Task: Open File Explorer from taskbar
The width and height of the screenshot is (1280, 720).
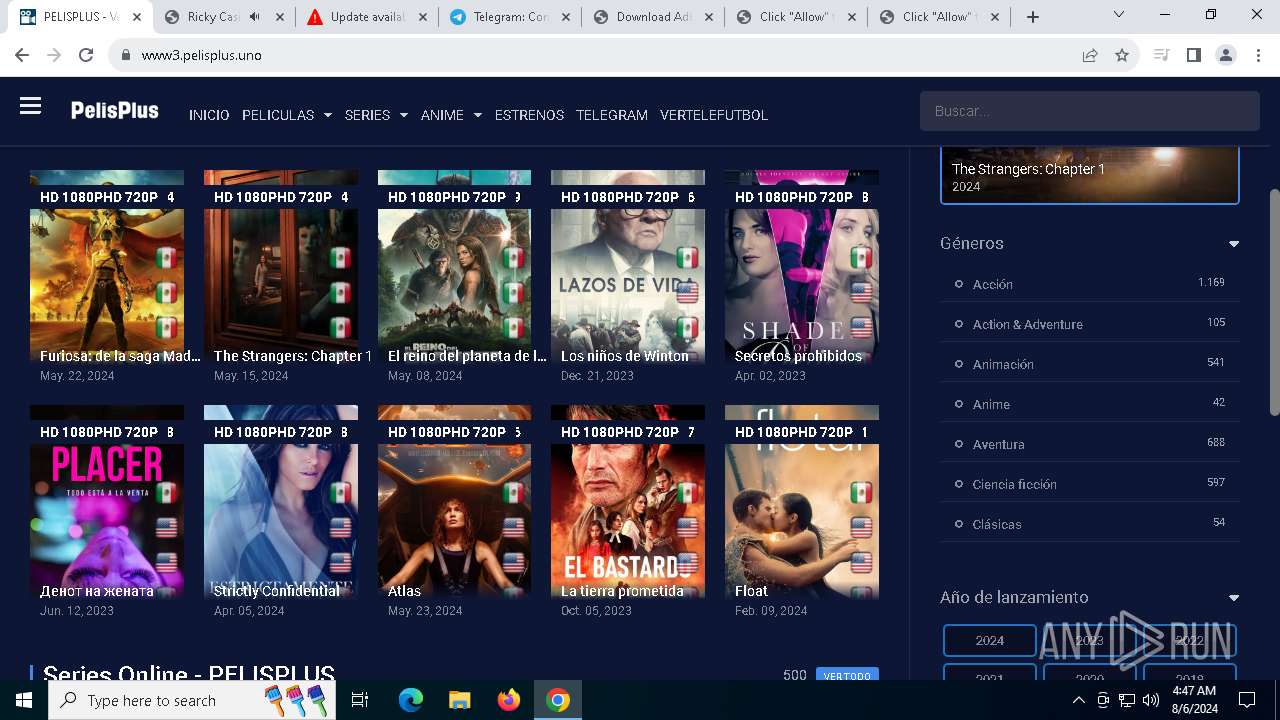Action: (459, 700)
